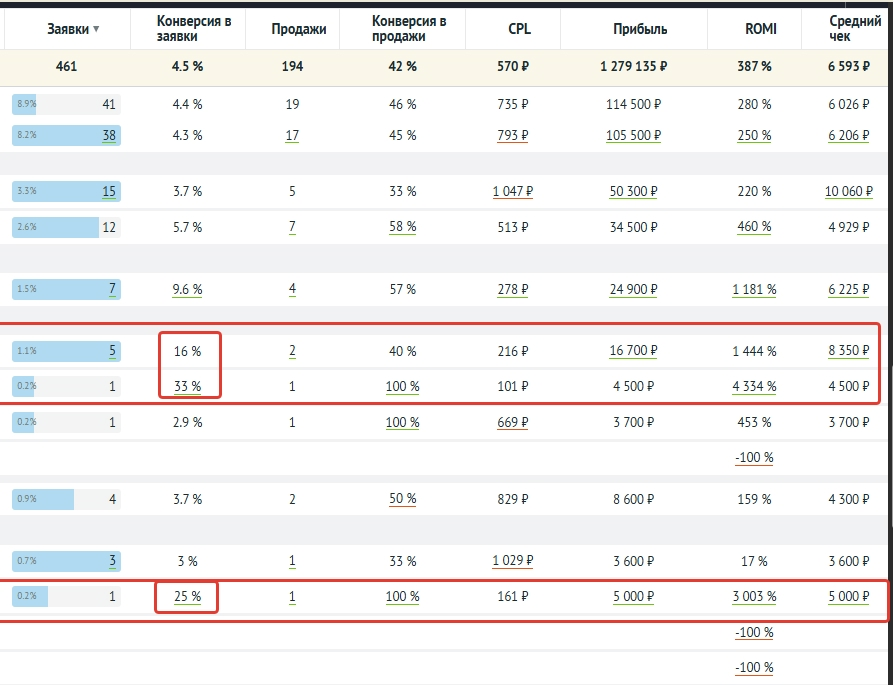Open underlined profit 50 300 ₽
The image size is (893, 685).
[x=633, y=191]
